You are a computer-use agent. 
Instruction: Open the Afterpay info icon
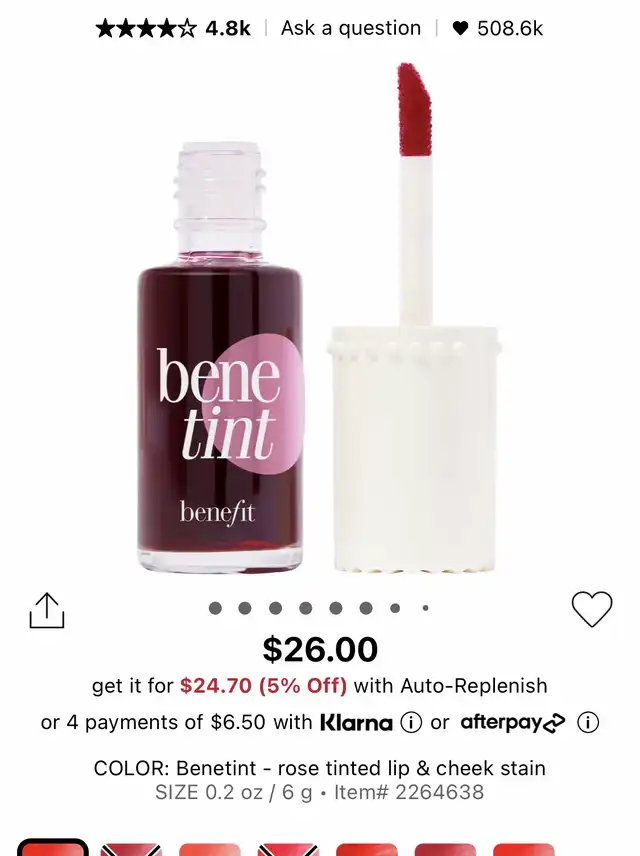pos(588,722)
